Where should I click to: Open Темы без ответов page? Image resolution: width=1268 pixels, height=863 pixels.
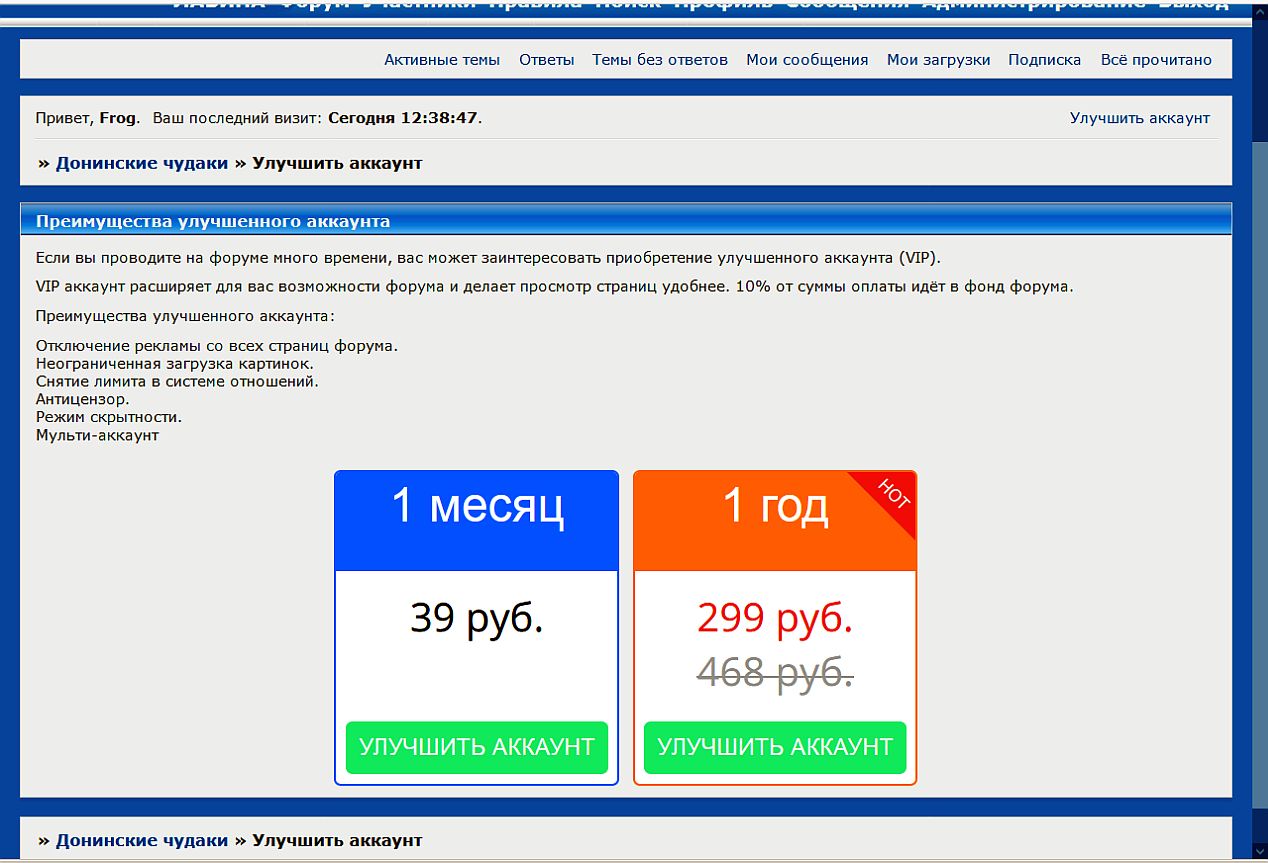659,60
